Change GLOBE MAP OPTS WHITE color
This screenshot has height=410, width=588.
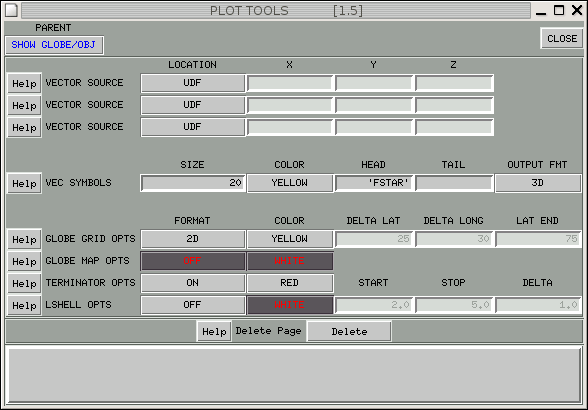[x=290, y=261]
